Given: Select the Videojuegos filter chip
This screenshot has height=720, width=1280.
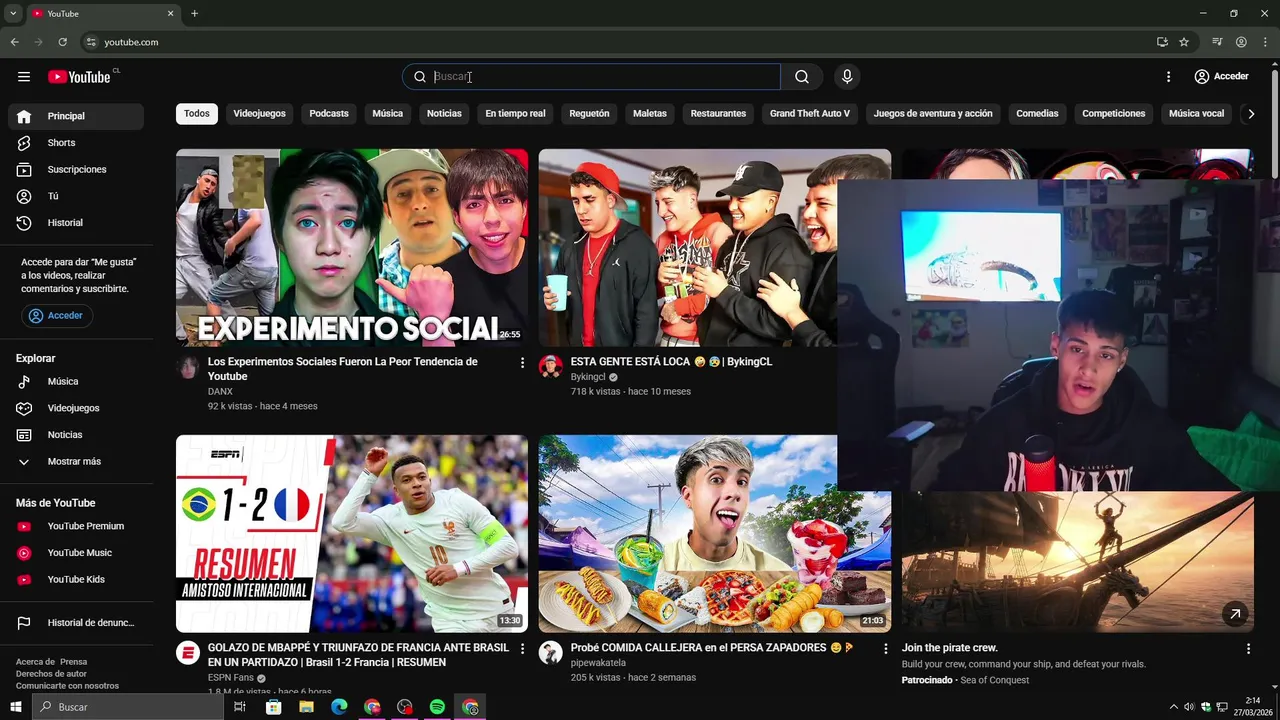Looking at the screenshot, I should (x=260, y=114).
